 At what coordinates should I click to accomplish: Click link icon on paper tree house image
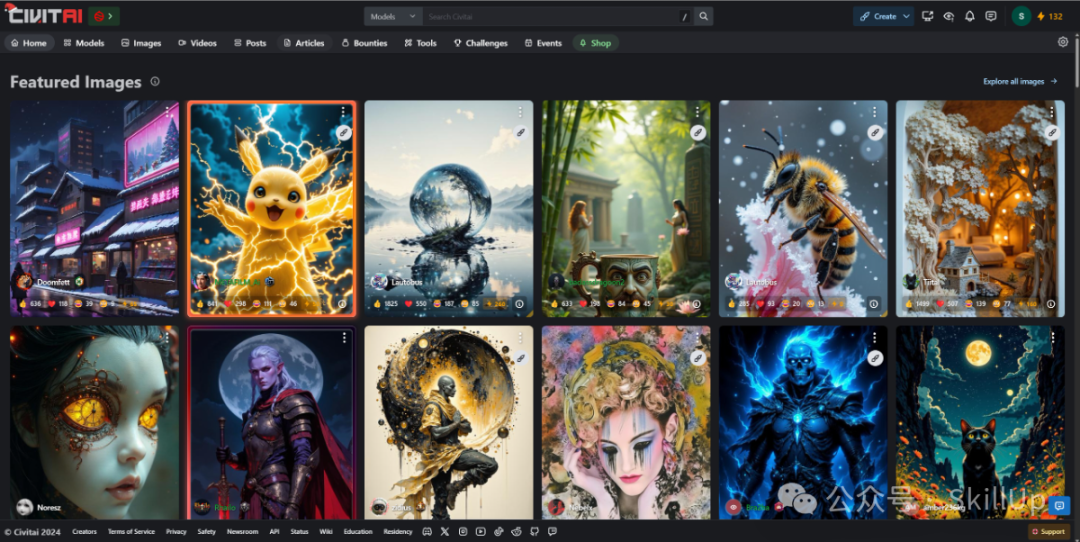[1052, 132]
